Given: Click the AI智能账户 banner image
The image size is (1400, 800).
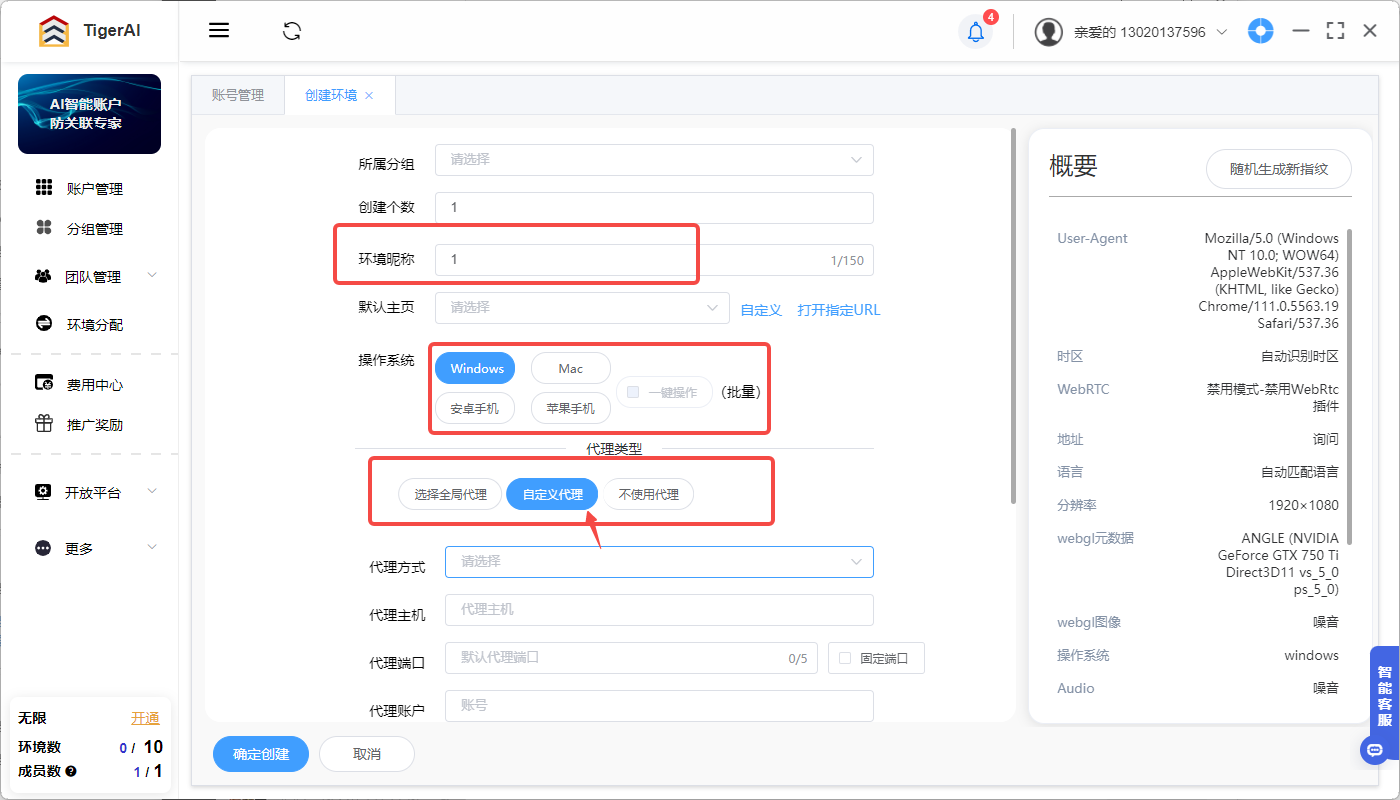Looking at the screenshot, I should [89, 114].
